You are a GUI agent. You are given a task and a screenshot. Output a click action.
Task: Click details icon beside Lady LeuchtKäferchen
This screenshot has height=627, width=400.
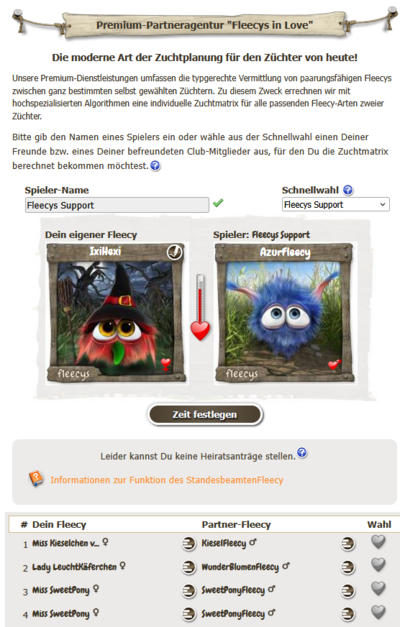(x=189, y=567)
